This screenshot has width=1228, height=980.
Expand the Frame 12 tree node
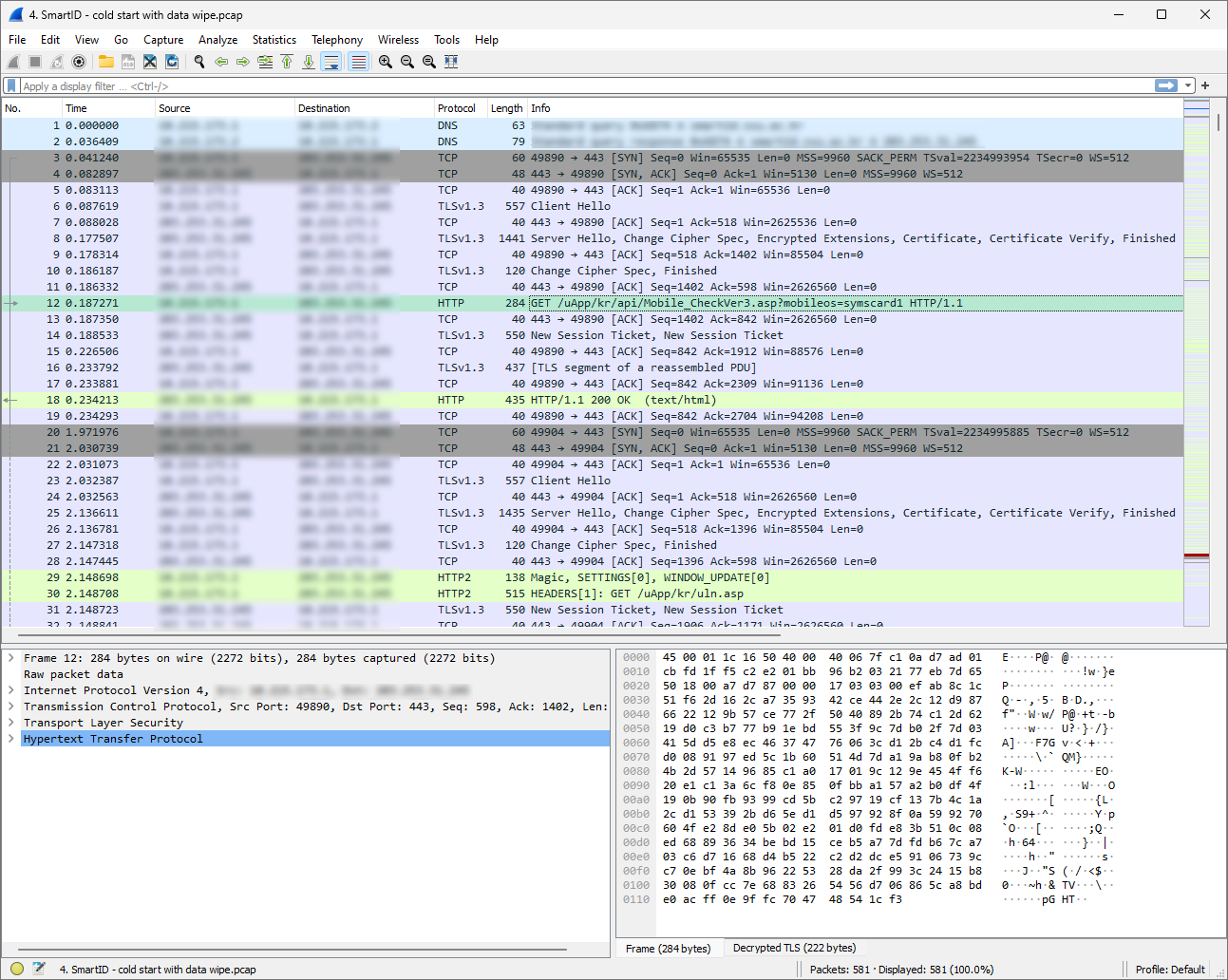pyautogui.click(x=11, y=658)
